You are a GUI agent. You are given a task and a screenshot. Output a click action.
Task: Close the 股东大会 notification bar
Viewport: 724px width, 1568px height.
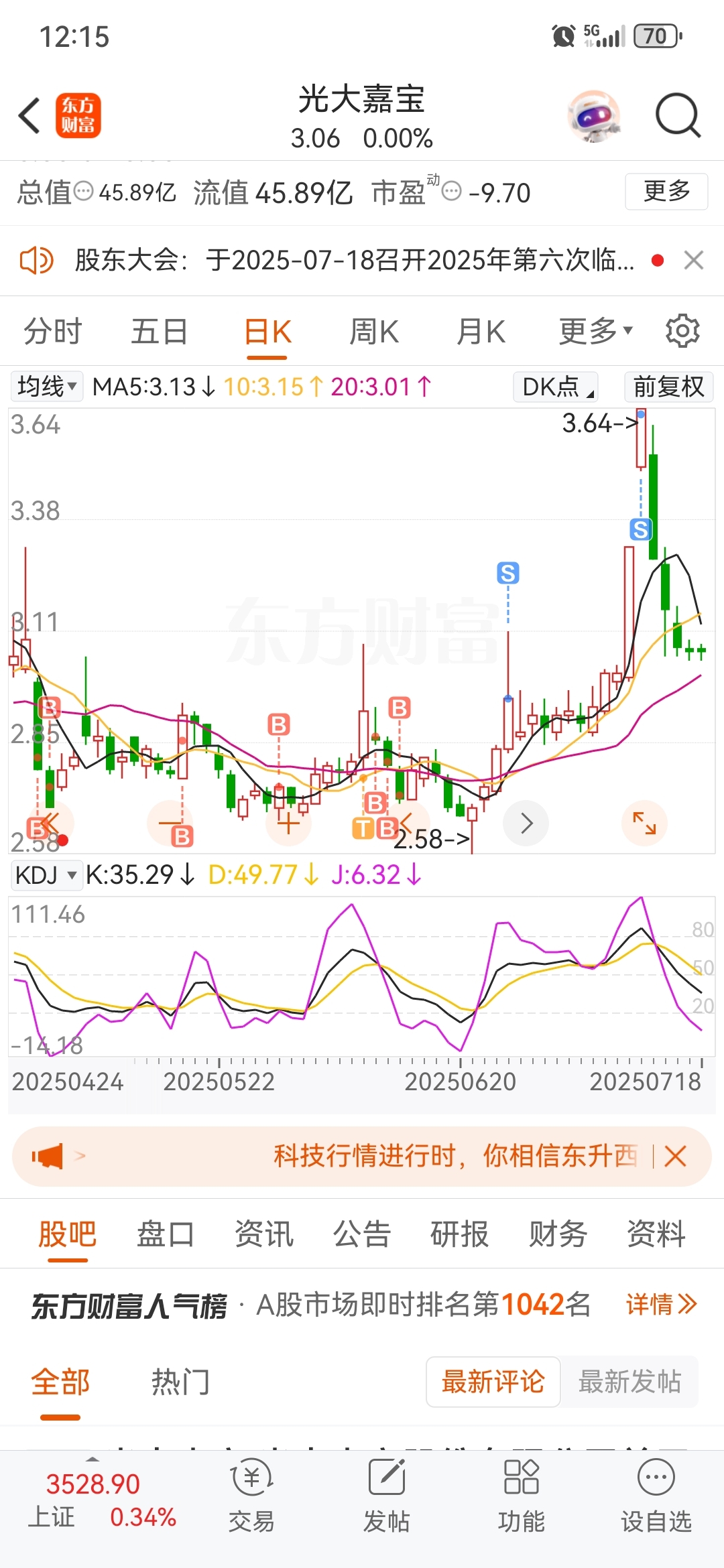694,260
